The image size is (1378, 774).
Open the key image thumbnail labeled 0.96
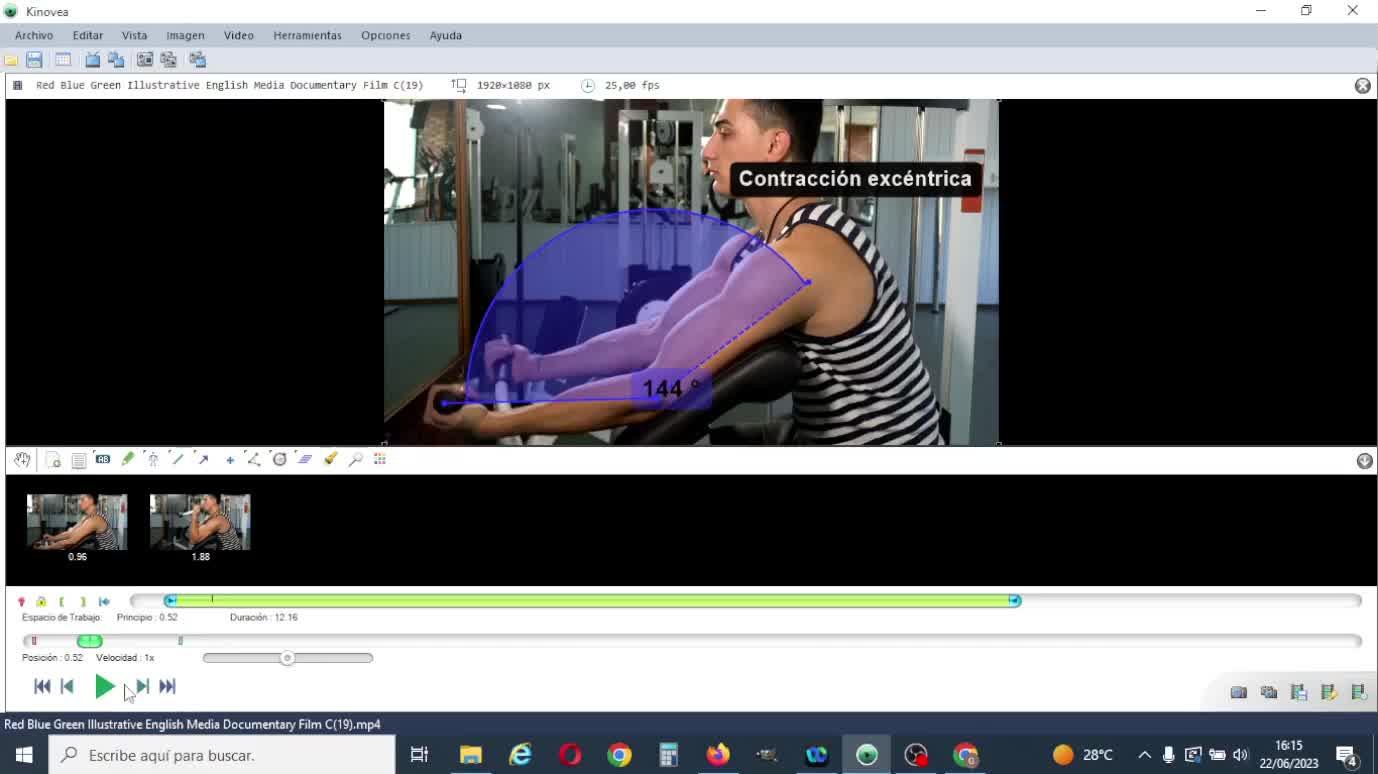tap(77, 522)
